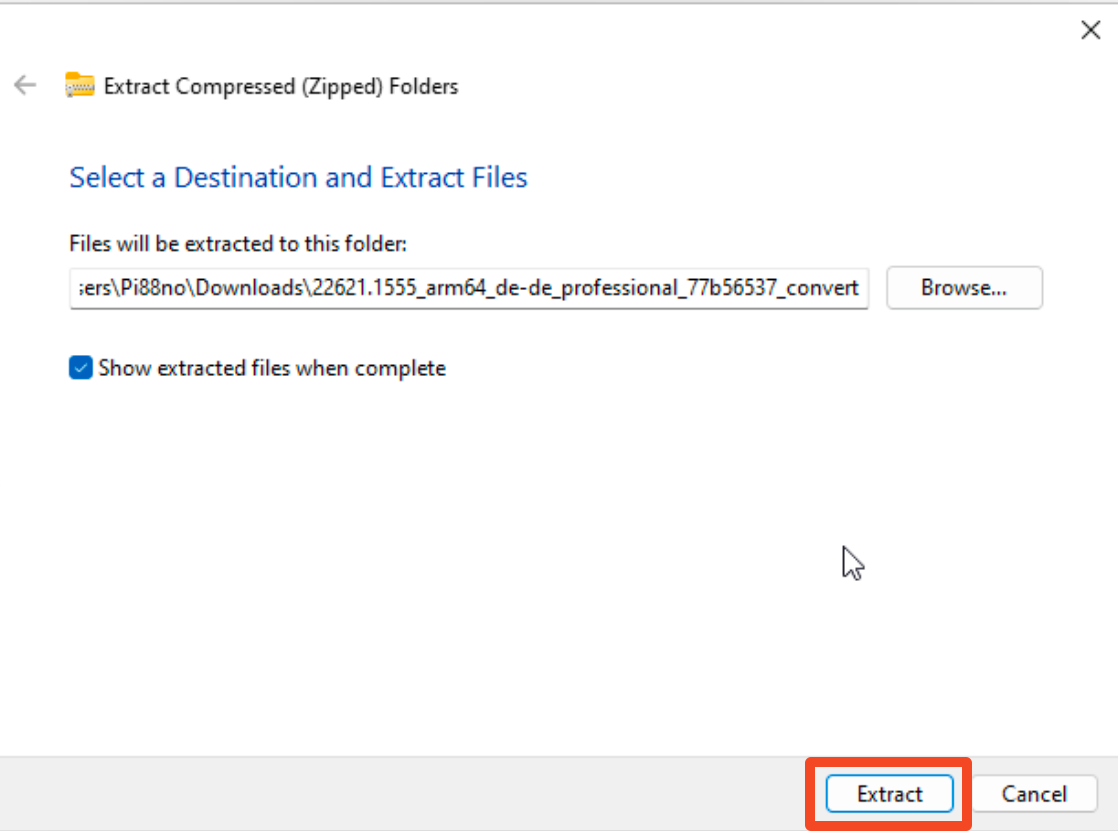Screen dimensions: 1118x831
Task: Click the "Extract Compressed (Zipped) Folders" title text
Action: 281,86
